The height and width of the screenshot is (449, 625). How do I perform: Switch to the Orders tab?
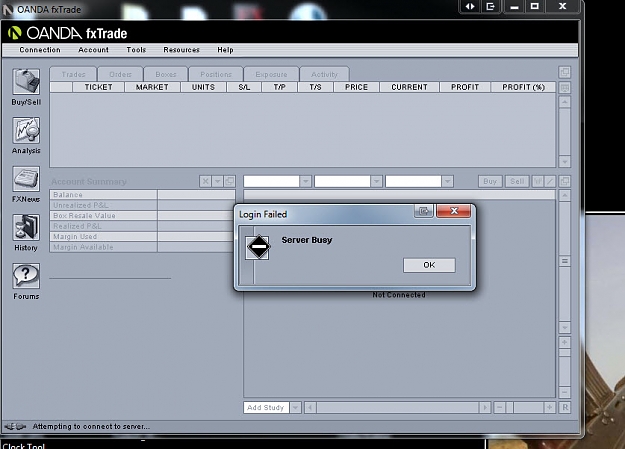coord(120,75)
